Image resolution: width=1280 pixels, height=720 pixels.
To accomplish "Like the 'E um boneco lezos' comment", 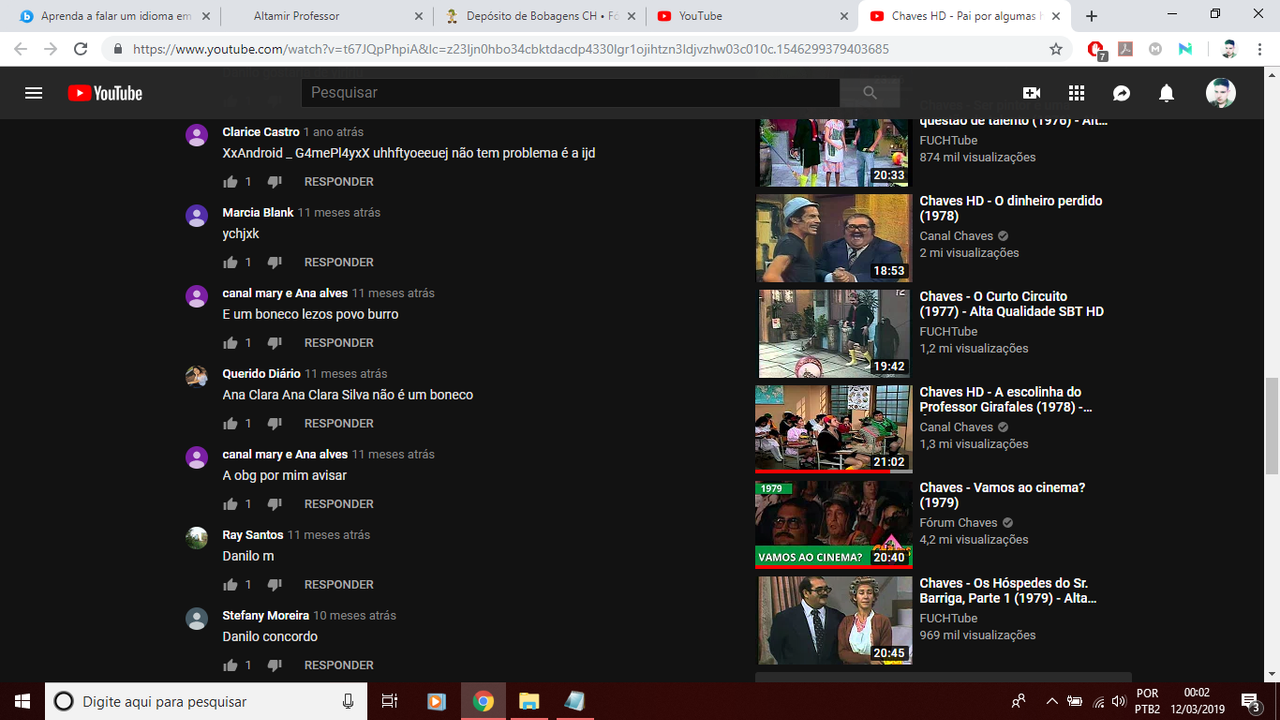I will pos(231,343).
